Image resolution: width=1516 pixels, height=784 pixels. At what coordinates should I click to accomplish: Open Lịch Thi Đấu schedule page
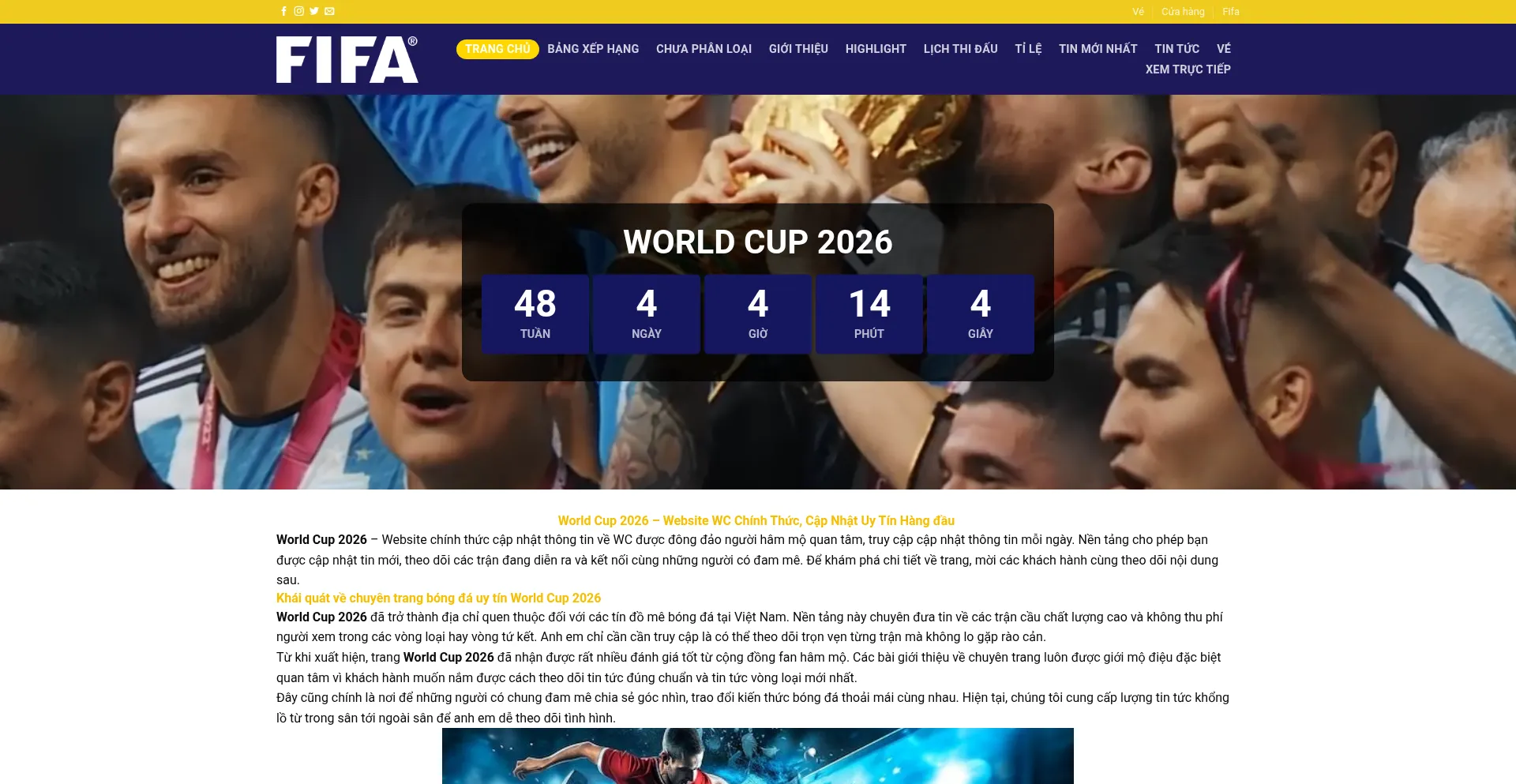click(x=961, y=49)
